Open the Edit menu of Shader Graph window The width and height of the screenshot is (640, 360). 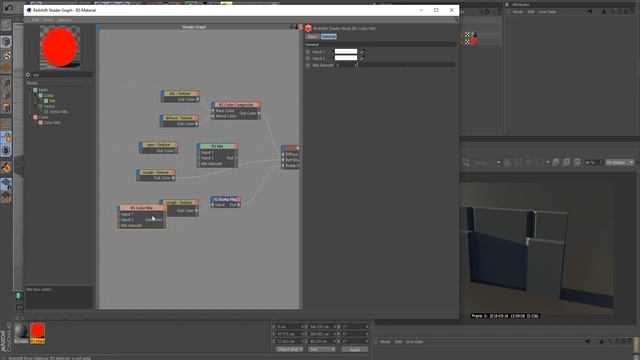click(36, 20)
